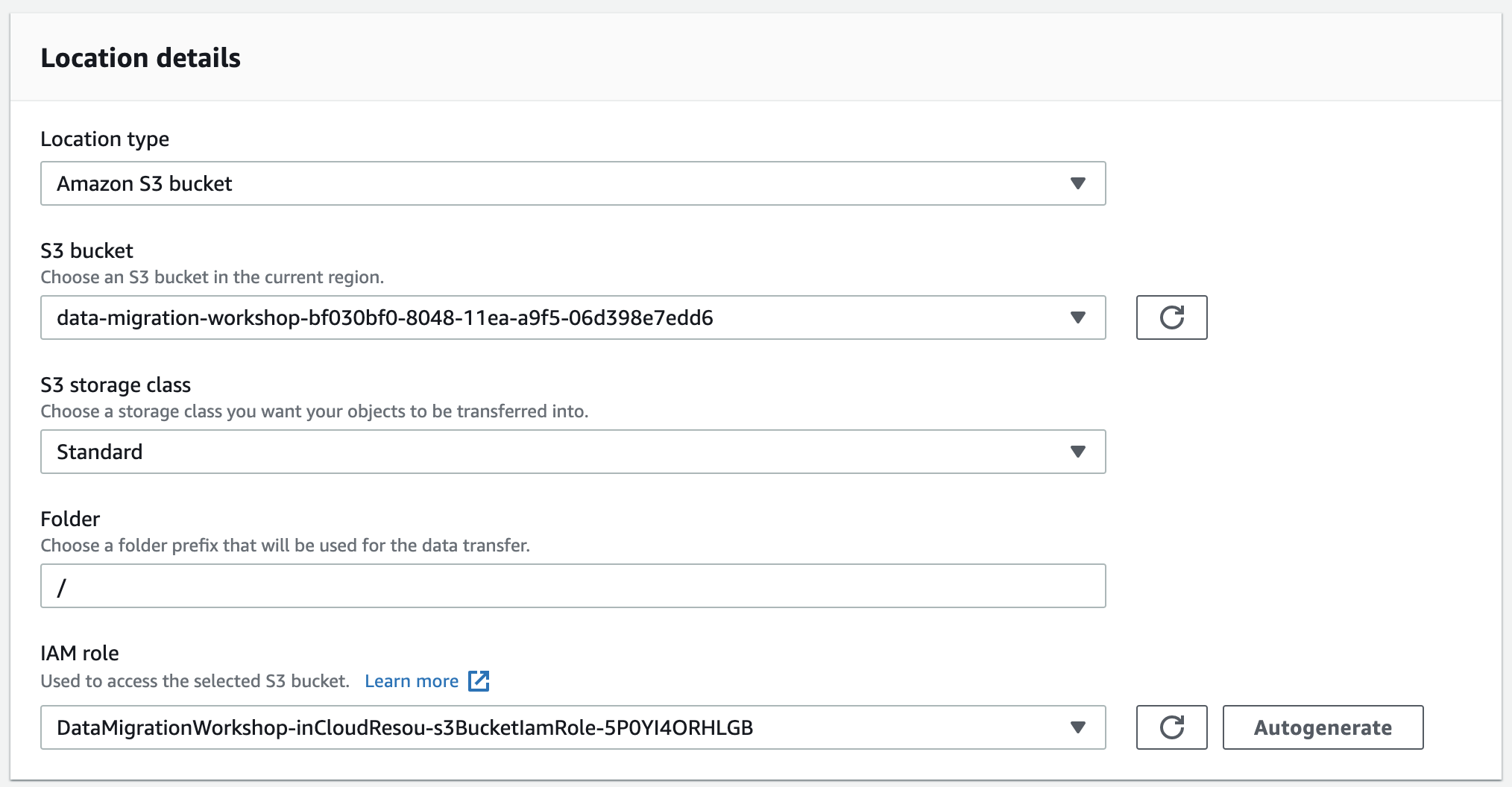This screenshot has height=787, width=1512.
Task: Click the 'S3 storage class' field label
Action: [116, 385]
